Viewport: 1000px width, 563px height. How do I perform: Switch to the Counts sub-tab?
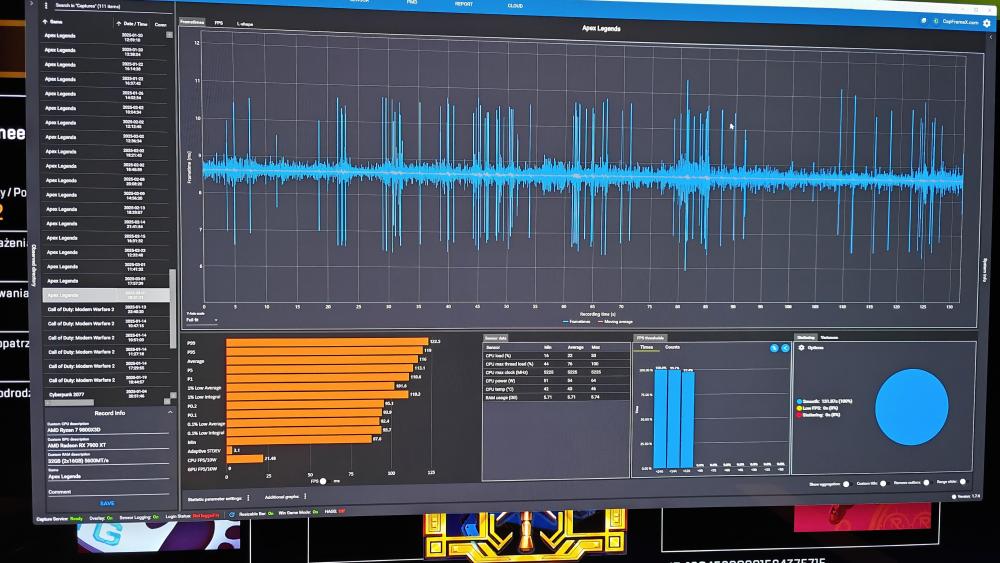pos(672,347)
